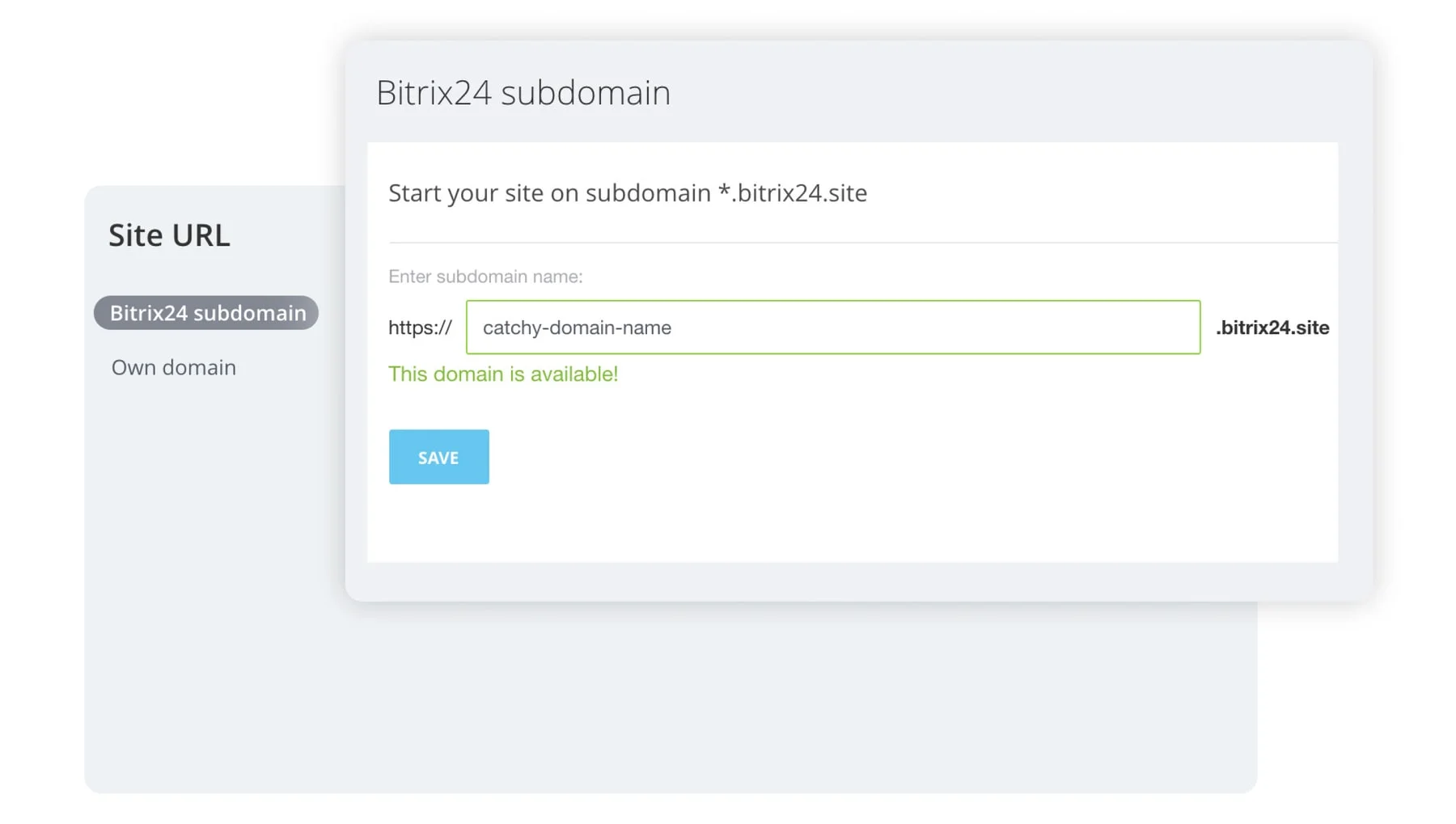The width and height of the screenshot is (1456, 824).
Task: Click the "This domain is available!" message
Action: click(503, 374)
